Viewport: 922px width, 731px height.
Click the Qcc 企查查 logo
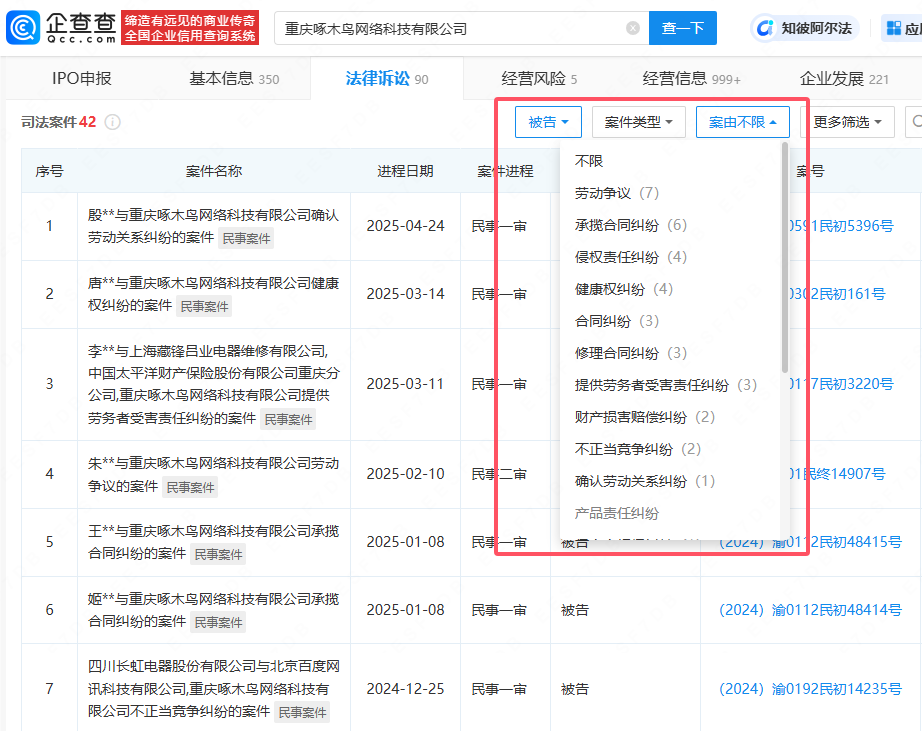(62, 28)
